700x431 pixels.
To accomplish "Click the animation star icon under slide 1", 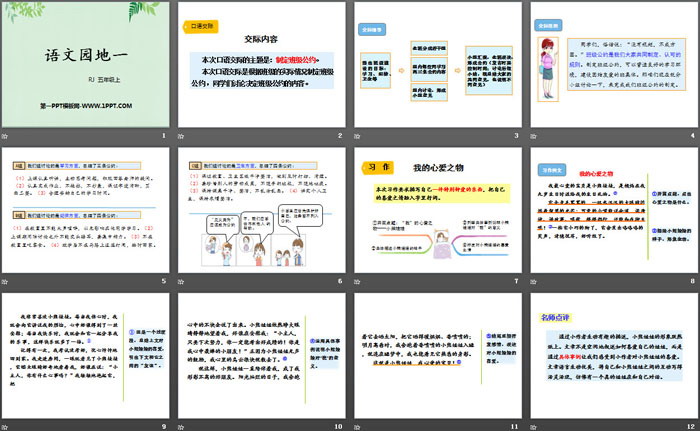I will tap(5, 136).
